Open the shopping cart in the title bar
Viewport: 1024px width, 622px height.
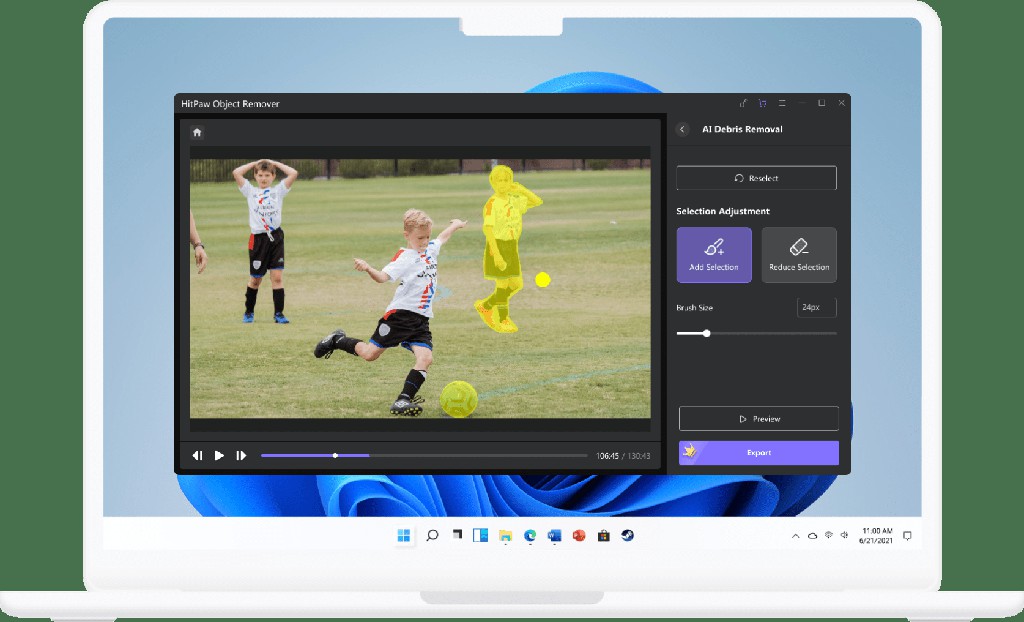[763, 103]
